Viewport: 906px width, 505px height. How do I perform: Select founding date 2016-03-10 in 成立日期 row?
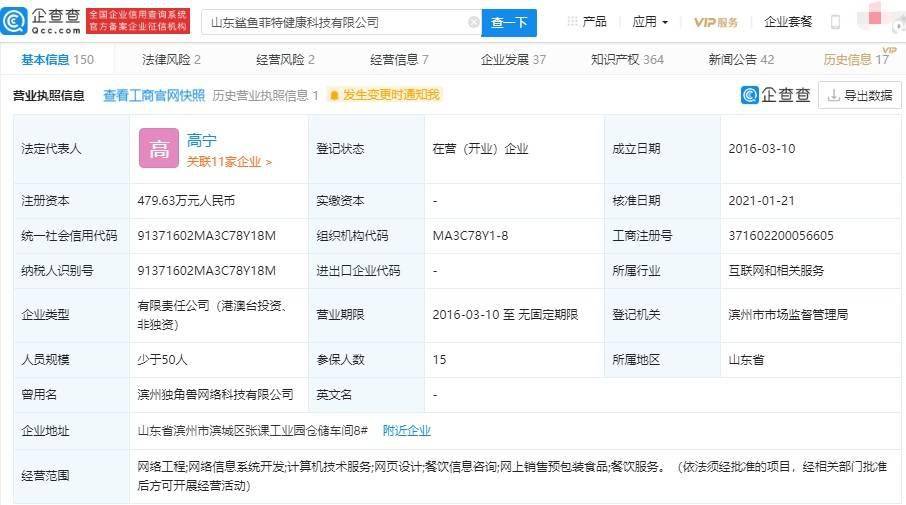click(x=762, y=148)
